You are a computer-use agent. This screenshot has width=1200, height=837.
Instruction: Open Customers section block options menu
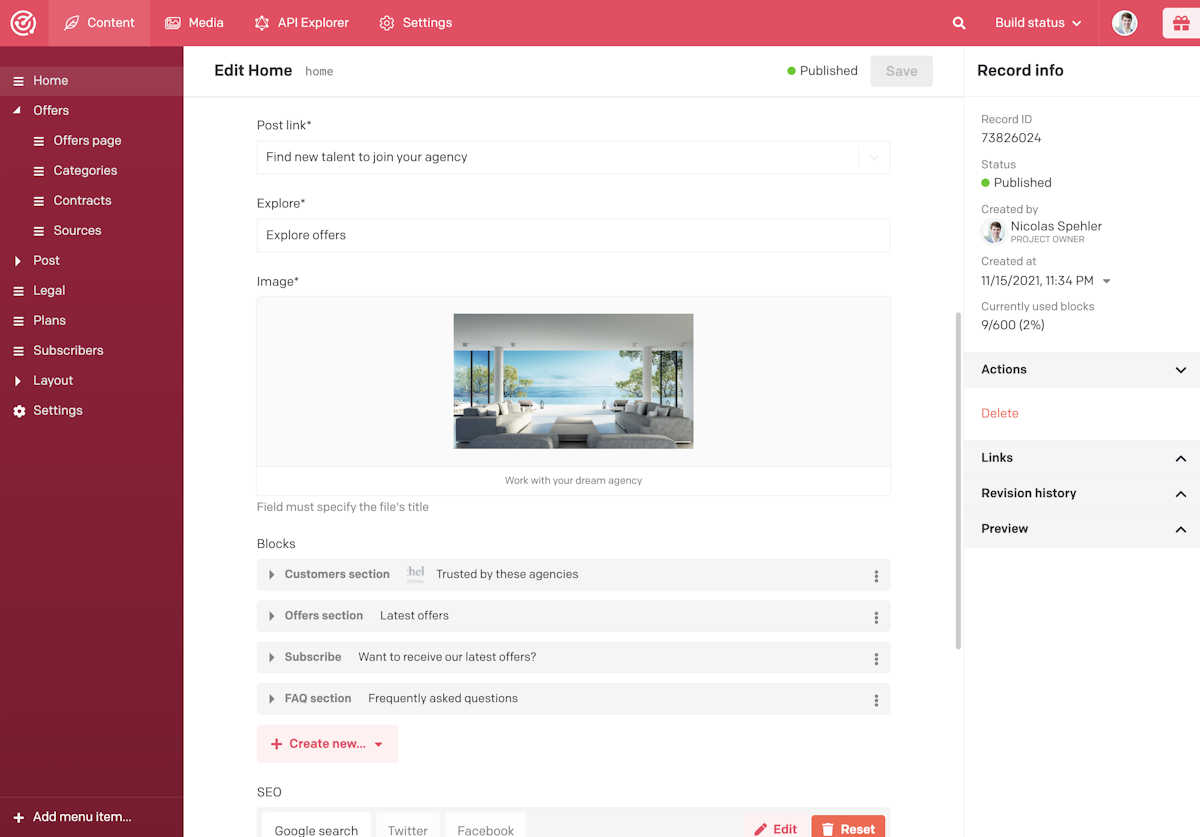coord(876,575)
